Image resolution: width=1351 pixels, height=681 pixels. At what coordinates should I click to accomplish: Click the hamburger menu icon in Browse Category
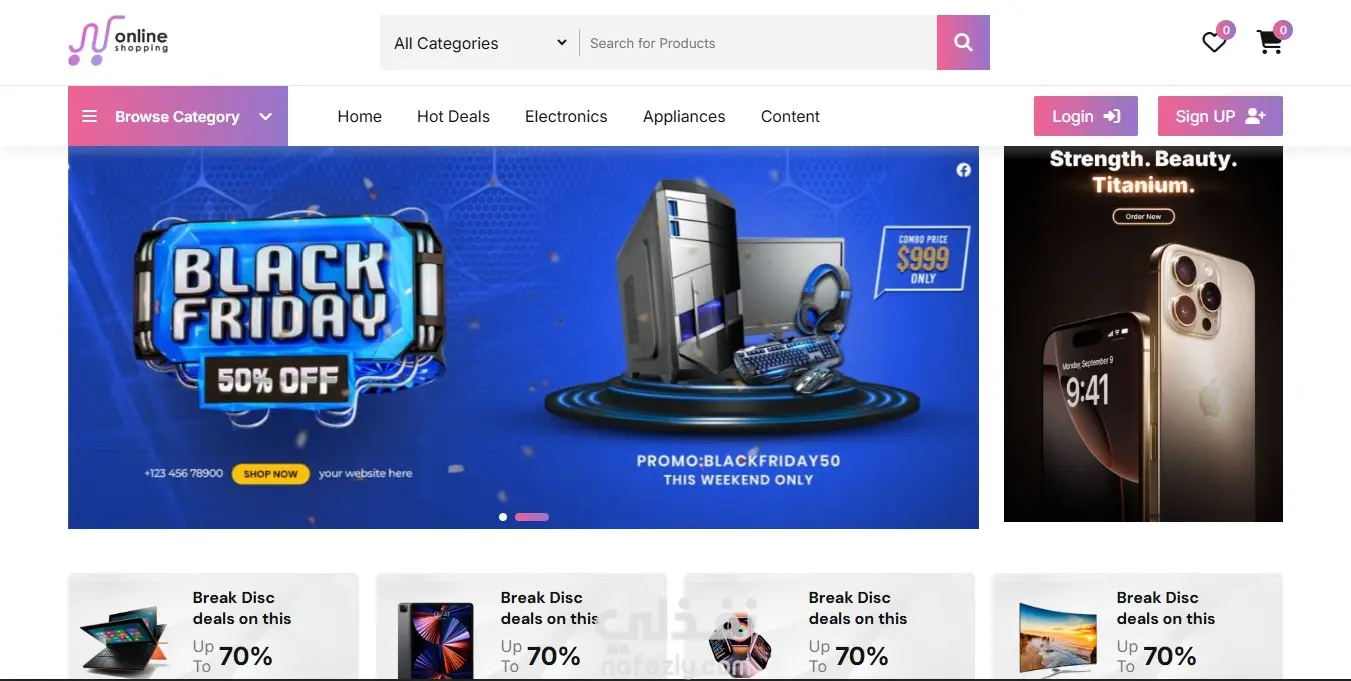click(89, 116)
